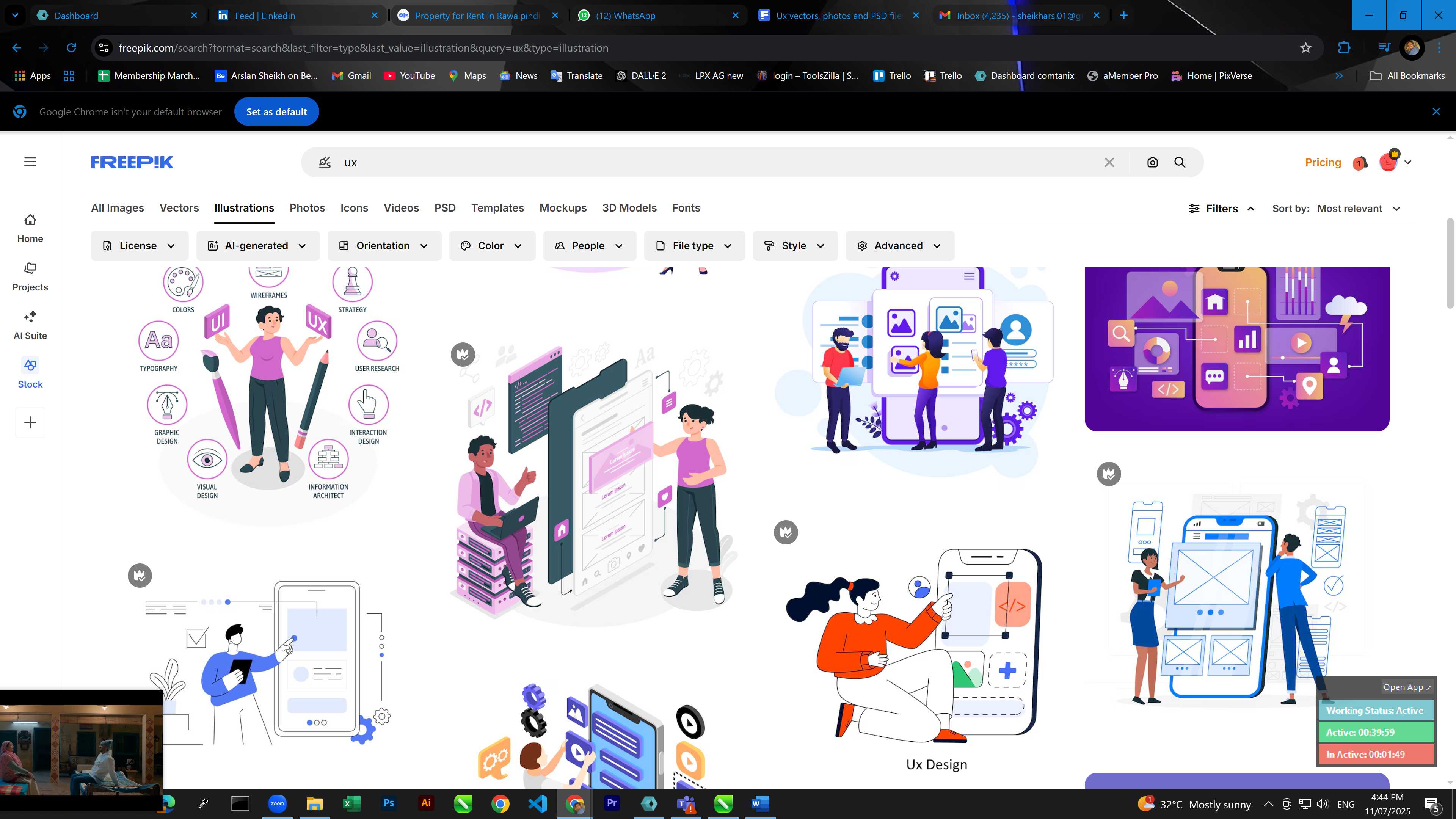The image size is (1456, 819).
Task: Open All Bookmarks folder
Action: (1407, 76)
